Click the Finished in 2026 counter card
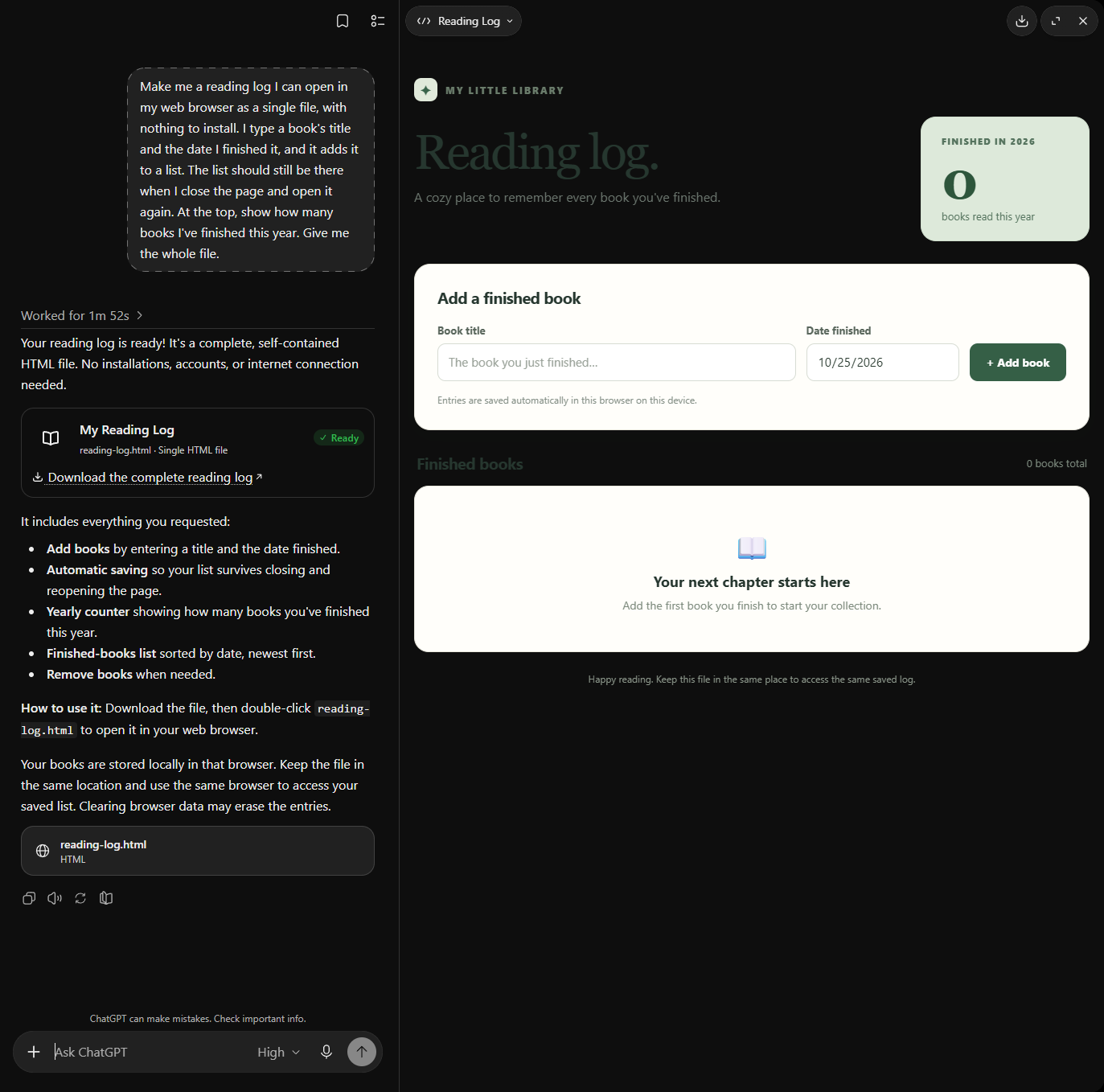This screenshot has height=1092, width=1104. coord(1005,179)
